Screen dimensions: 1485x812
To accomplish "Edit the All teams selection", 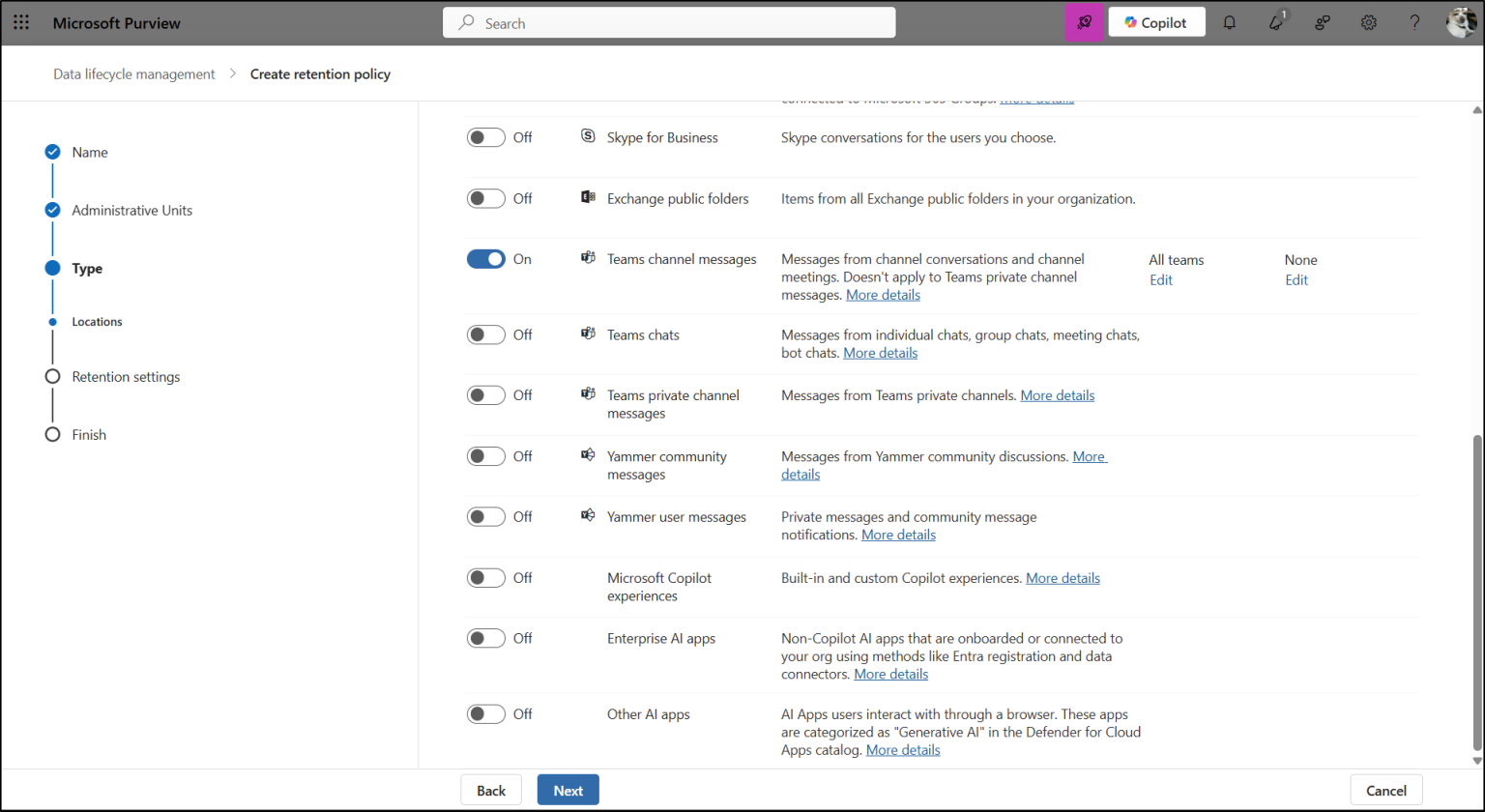I will pos(1159,279).
